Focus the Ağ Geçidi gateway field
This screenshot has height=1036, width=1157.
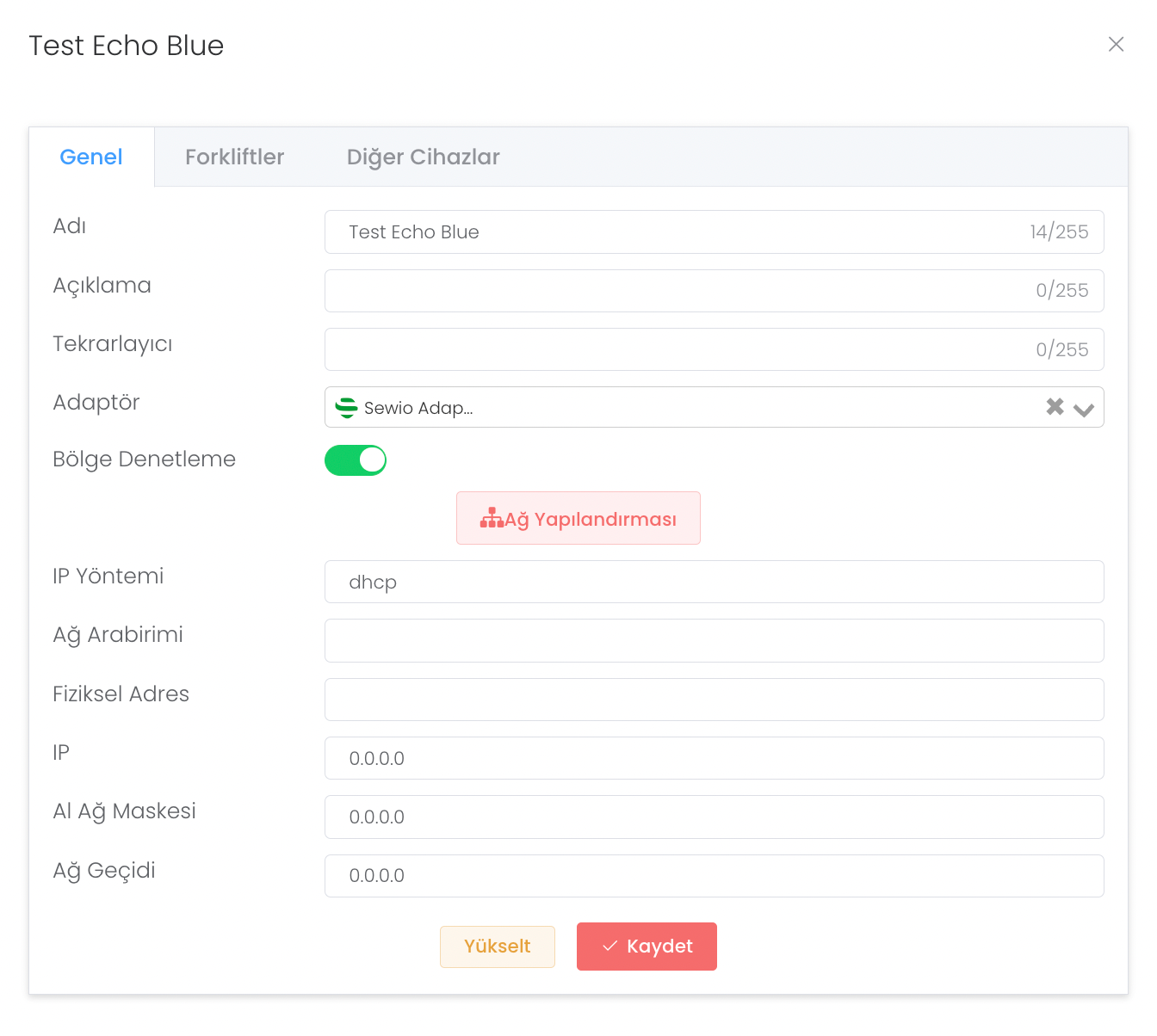714,876
